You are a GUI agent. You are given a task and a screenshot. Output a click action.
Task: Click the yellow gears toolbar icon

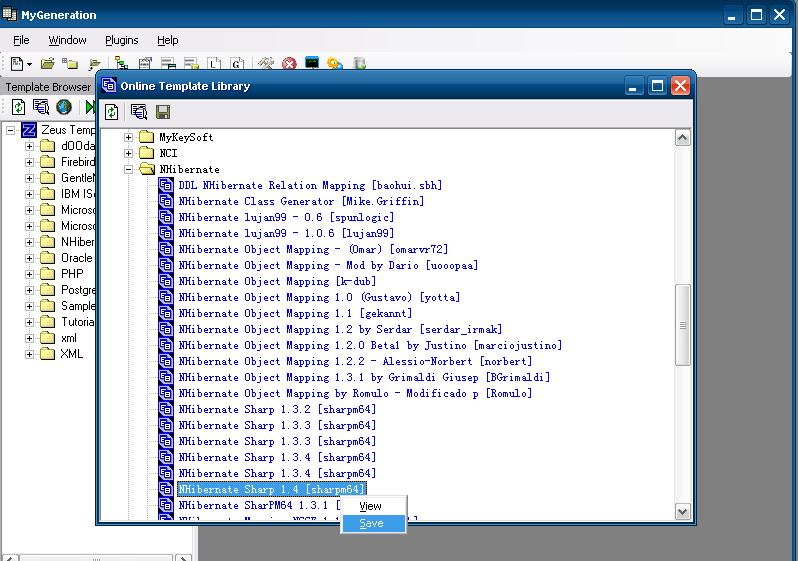tap(334, 64)
